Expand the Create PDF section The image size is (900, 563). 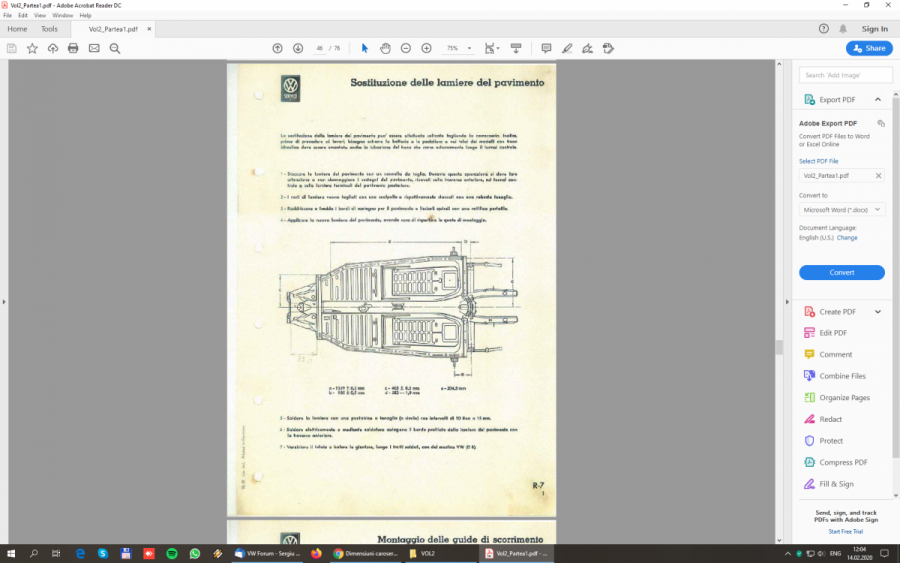(878, 312)
